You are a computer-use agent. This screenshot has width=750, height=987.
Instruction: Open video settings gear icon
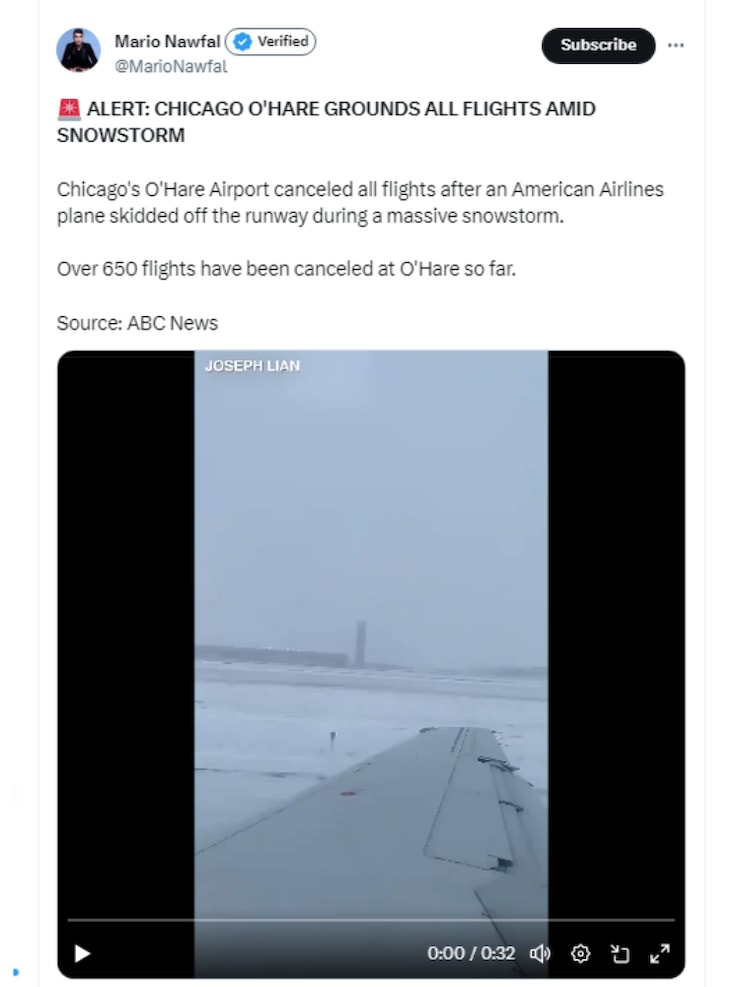pos(580,954)
